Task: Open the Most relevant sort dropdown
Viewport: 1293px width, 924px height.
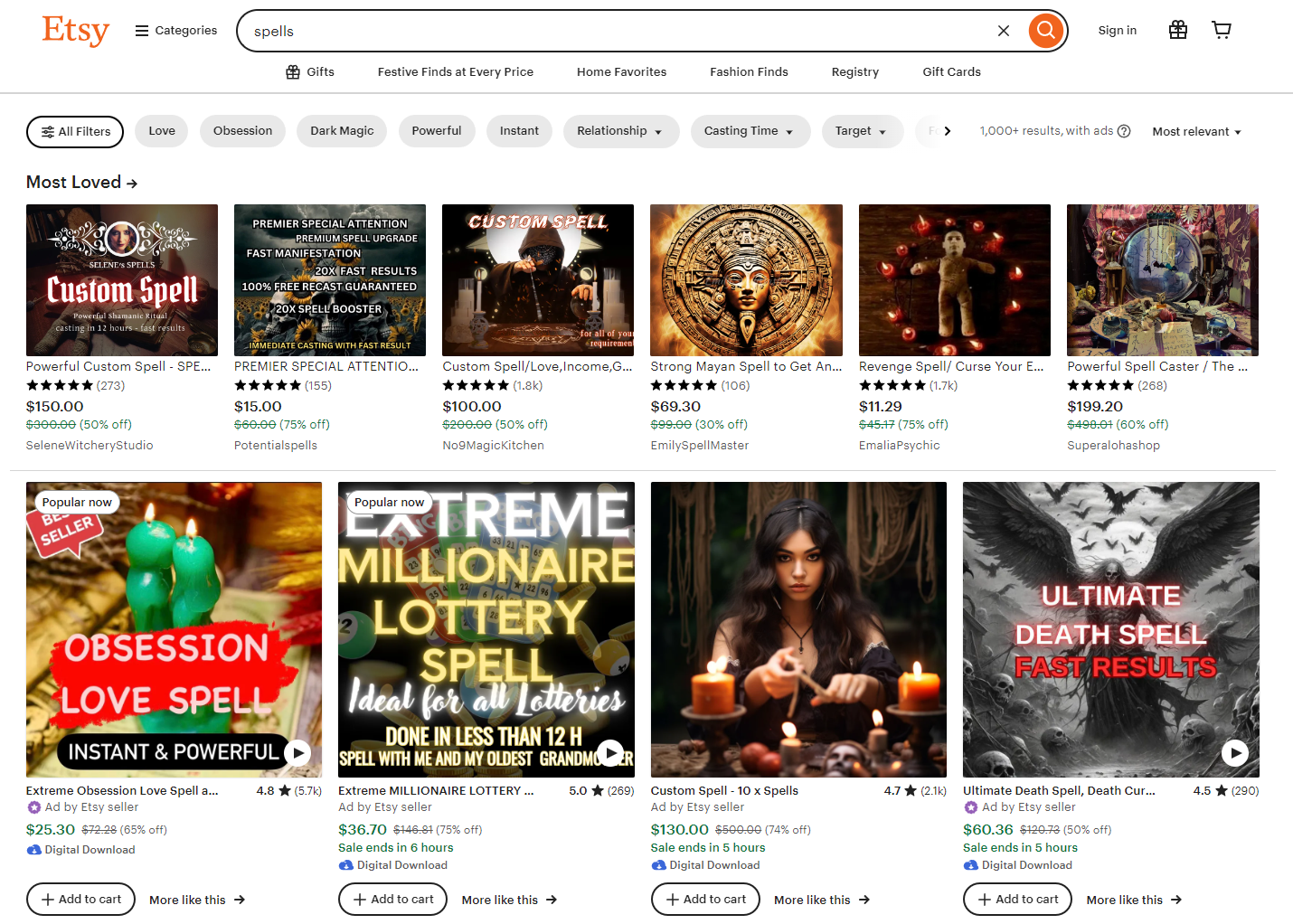Action: (1196, 132)
